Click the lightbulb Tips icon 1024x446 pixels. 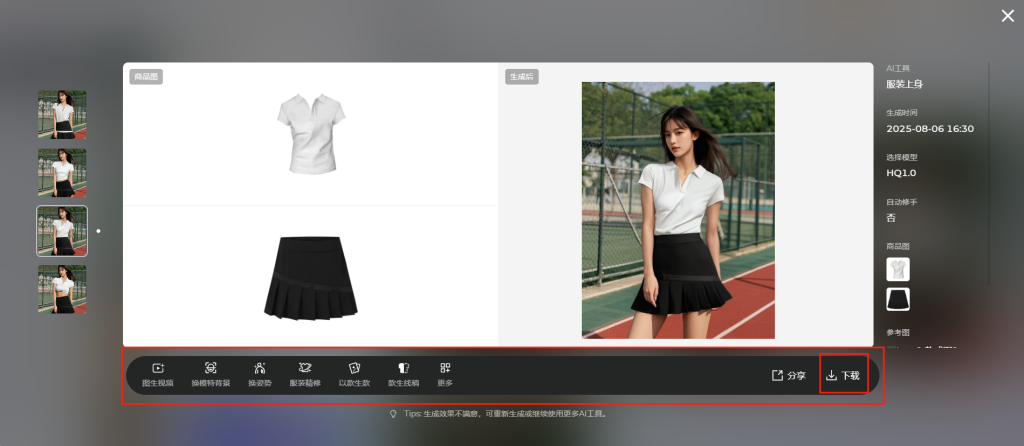pyautogui.click(x=393, y=414)
